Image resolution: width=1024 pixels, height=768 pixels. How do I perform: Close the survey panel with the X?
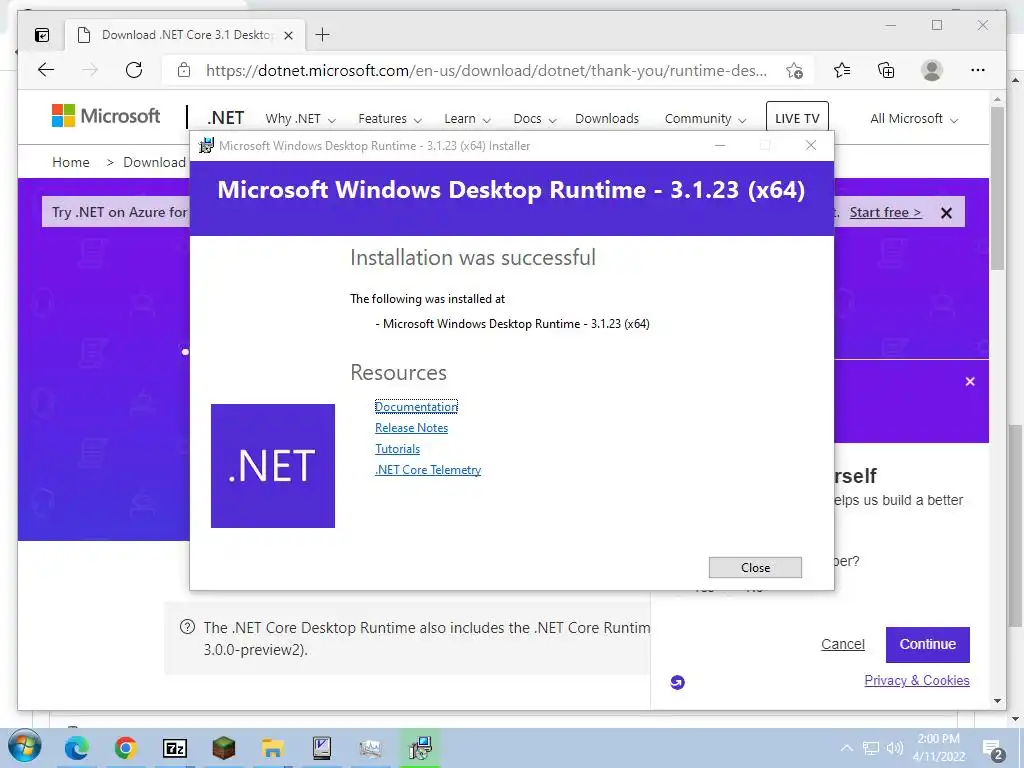(x=970, y=381)
